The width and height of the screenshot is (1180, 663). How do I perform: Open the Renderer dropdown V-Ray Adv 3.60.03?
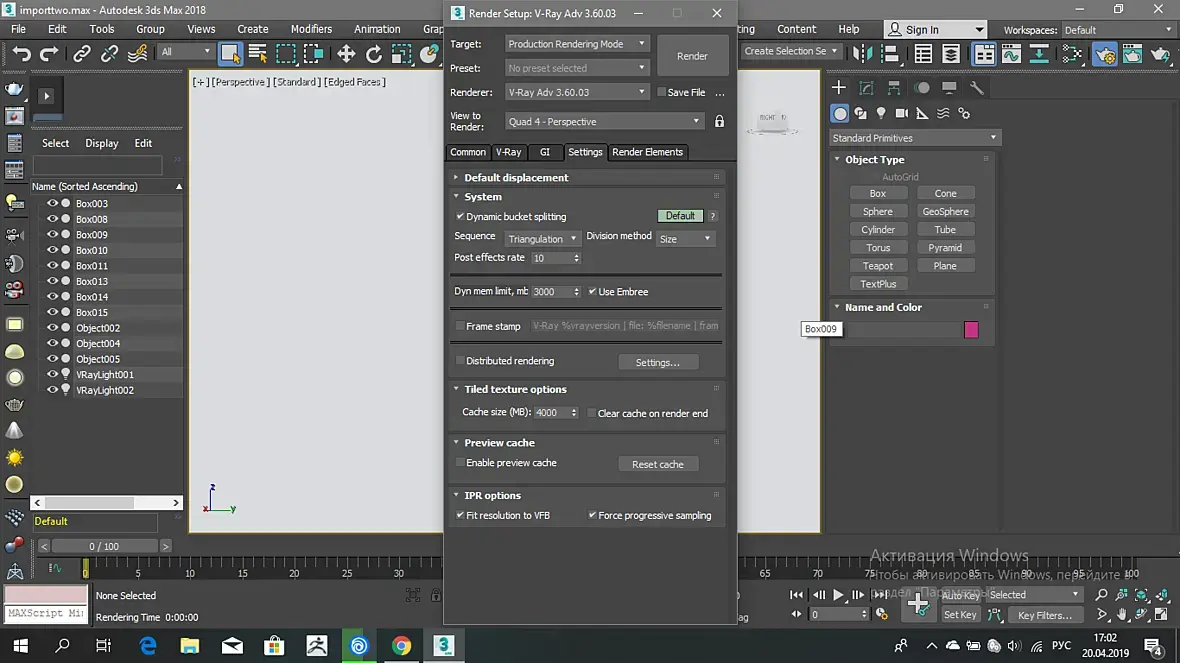pyautogui.click(x=577, y=92)
